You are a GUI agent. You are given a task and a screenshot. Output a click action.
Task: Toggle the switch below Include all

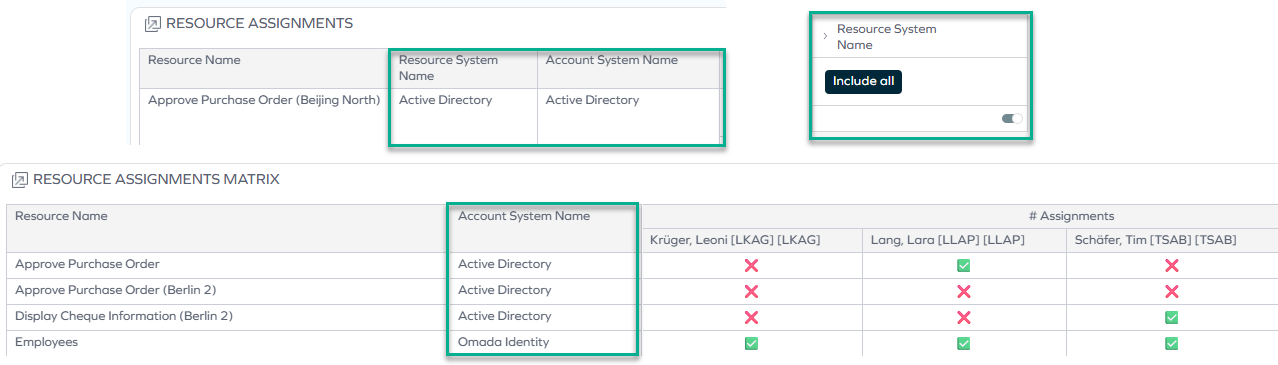[1013, 119]
